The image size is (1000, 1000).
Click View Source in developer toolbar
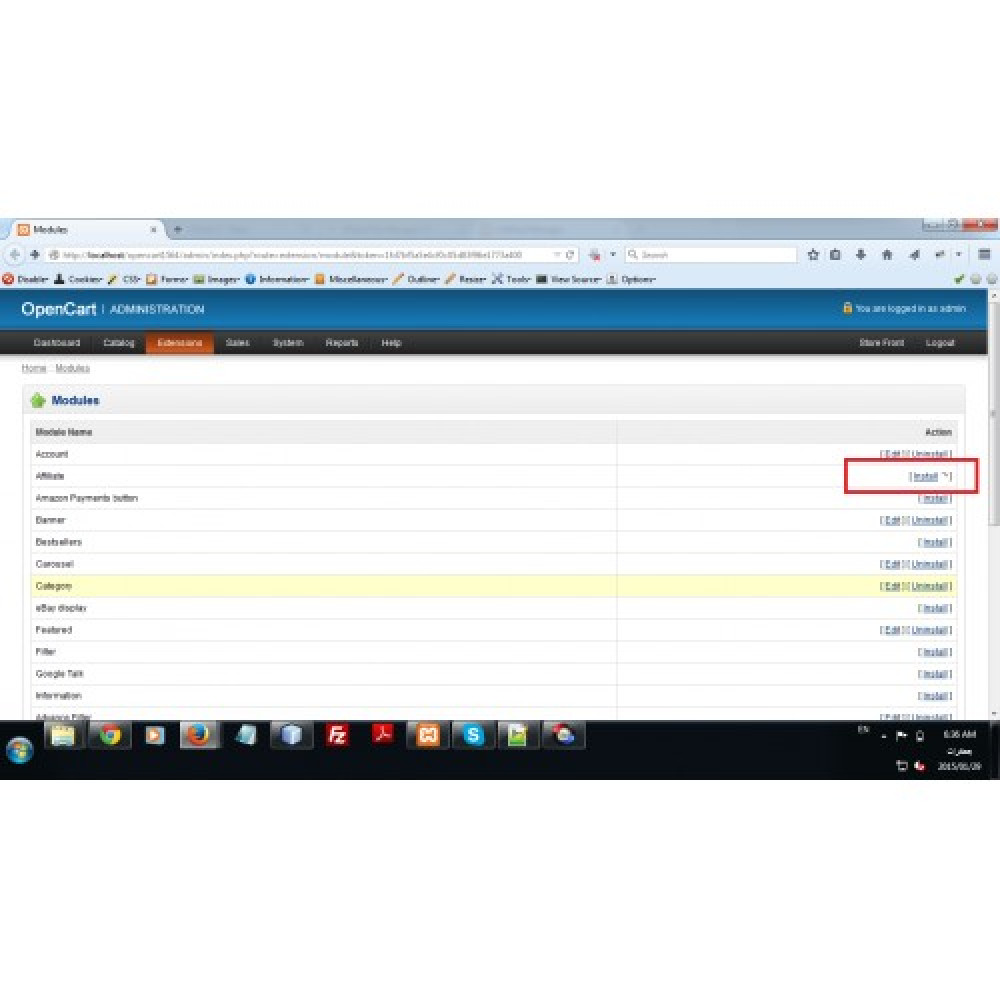569,279
